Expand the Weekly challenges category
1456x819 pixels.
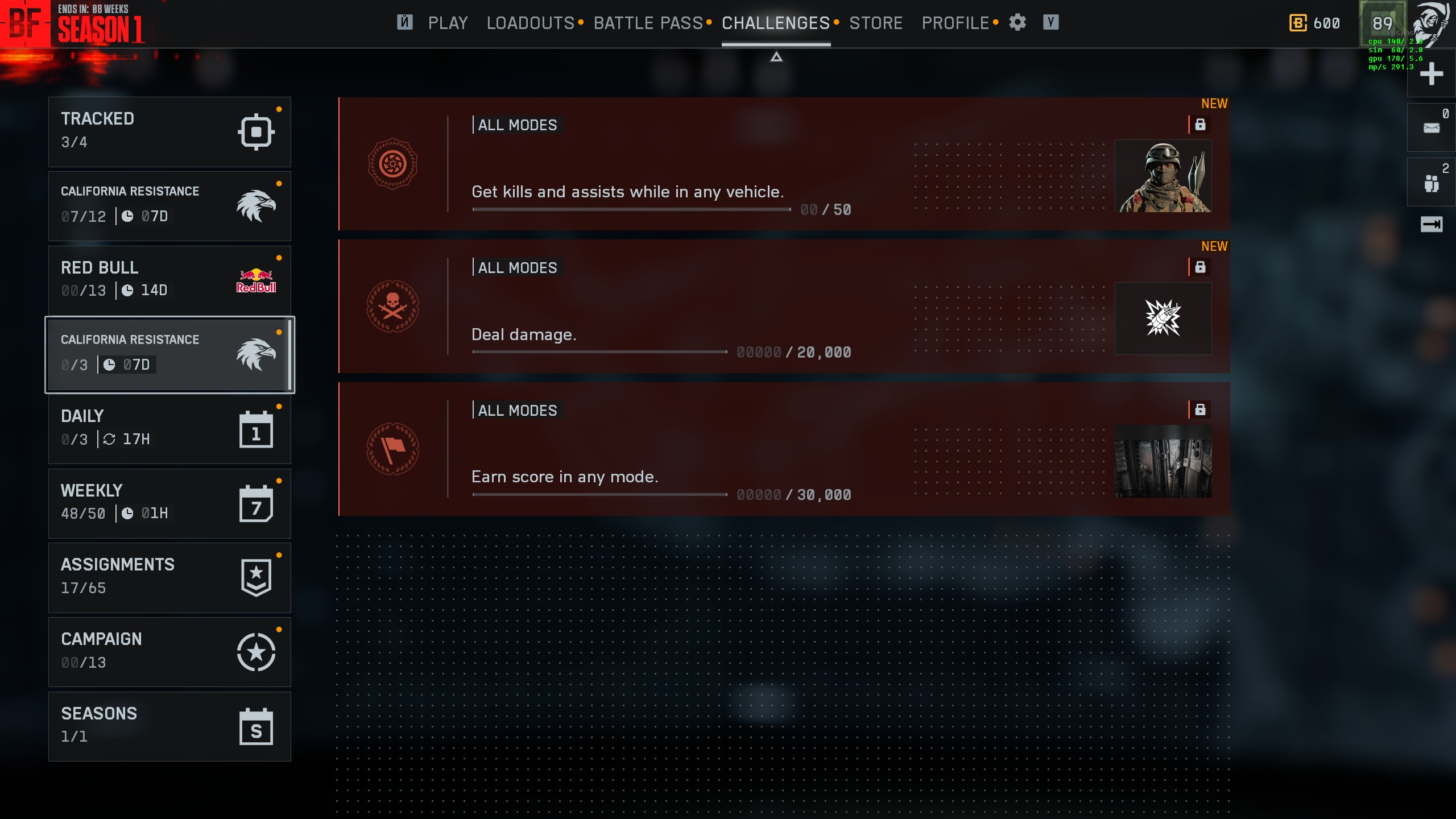click(x=169, y=503)
